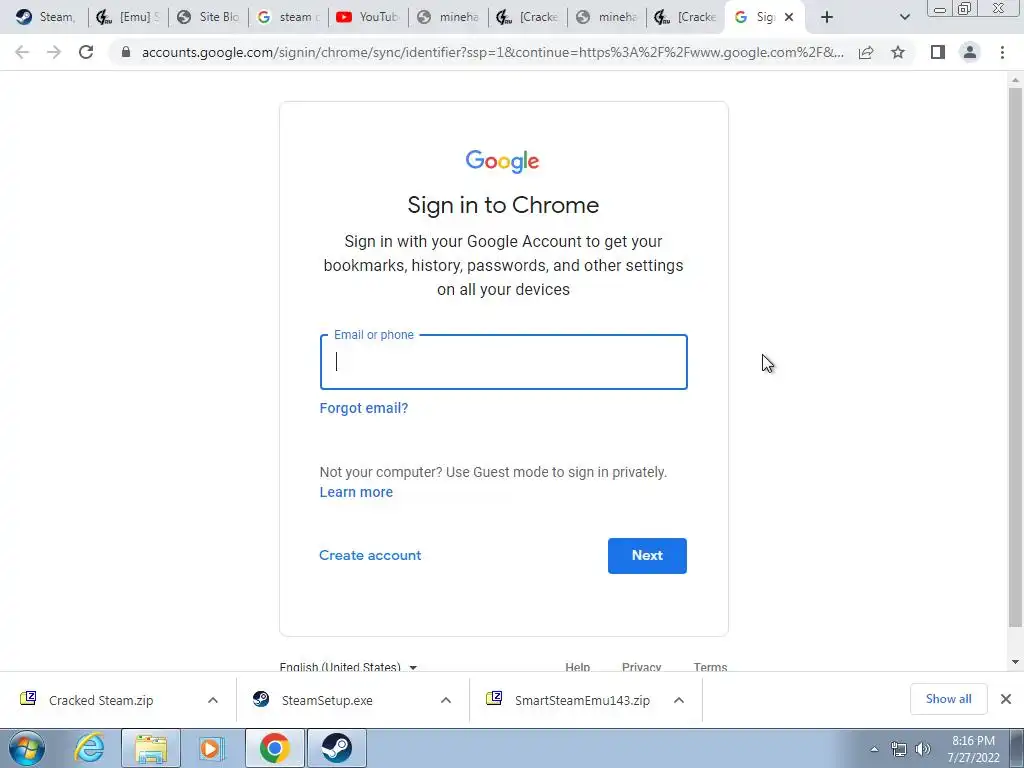
Task: Open the Chrome three-dot menu
Action: click(x=1002, y=52)
